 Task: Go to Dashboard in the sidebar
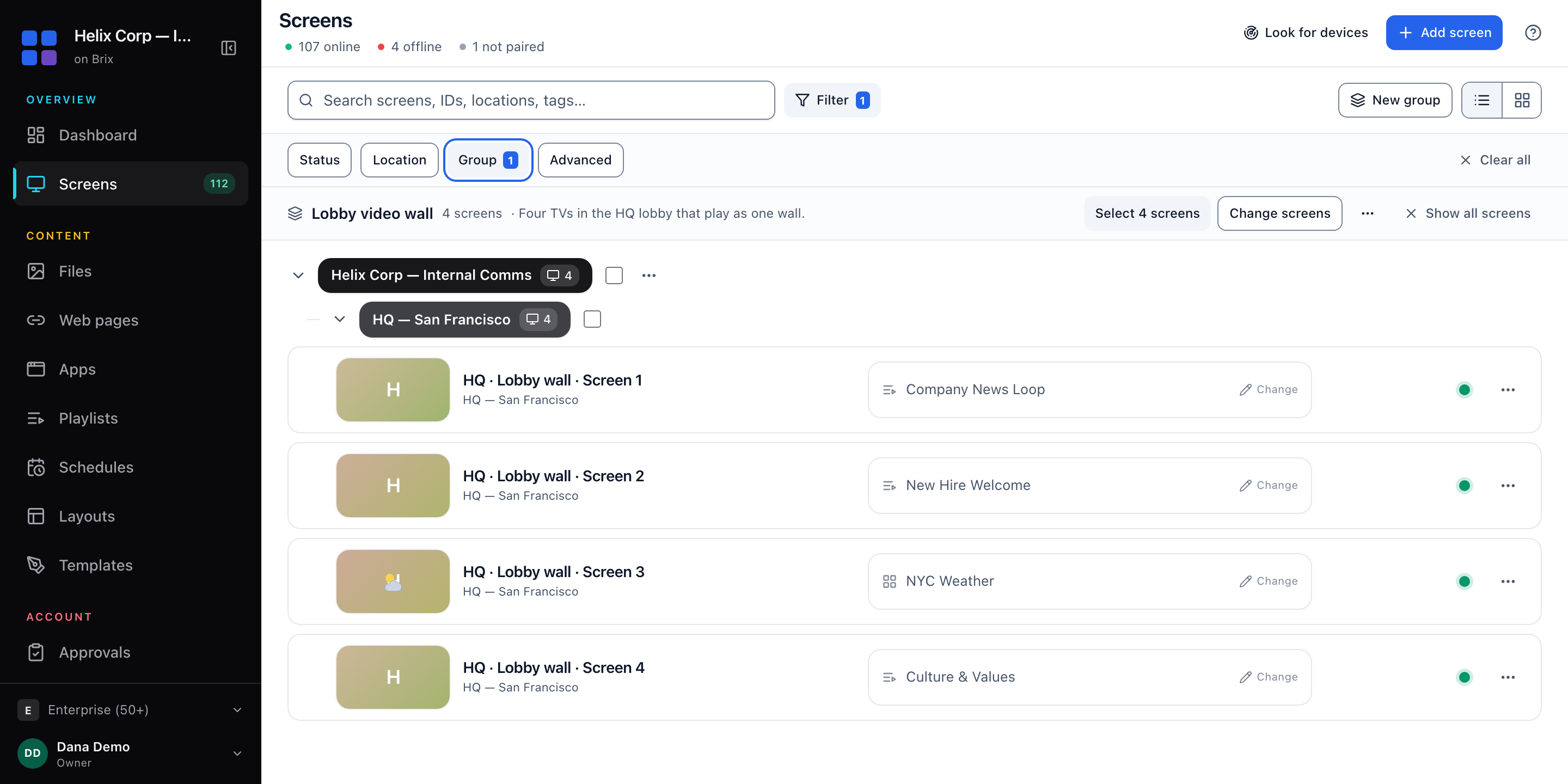click(130, 135)
